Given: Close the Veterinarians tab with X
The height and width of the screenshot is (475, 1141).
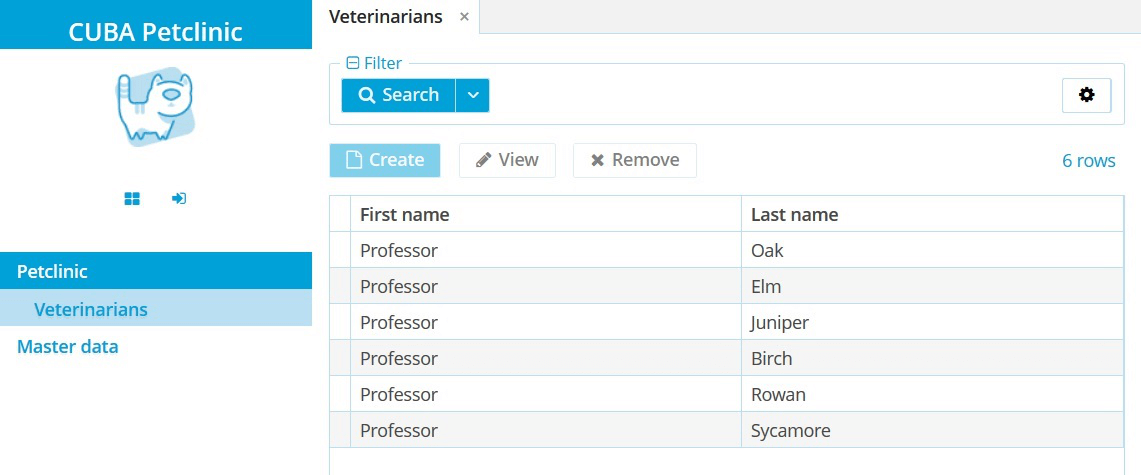Looking at the screenshot, I should coord(464,17).
